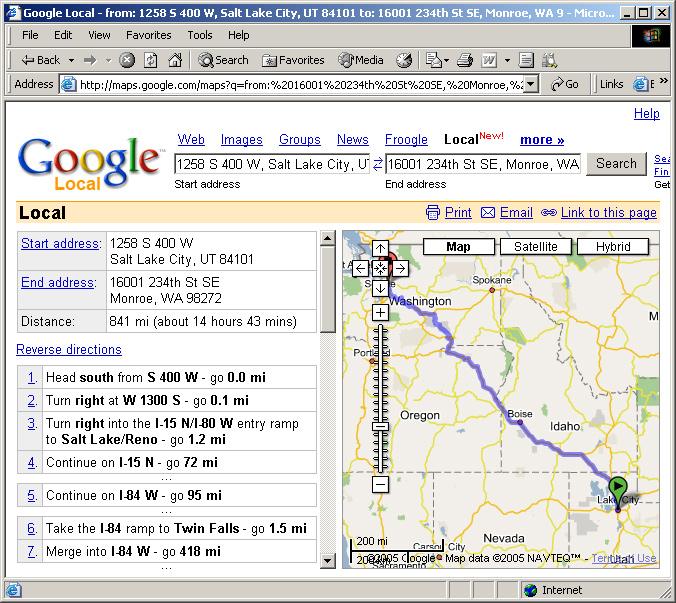The height and width of the screenshot is (603, 676).
Task: Open the Favorites menu
Action: (x=148, y=35)
